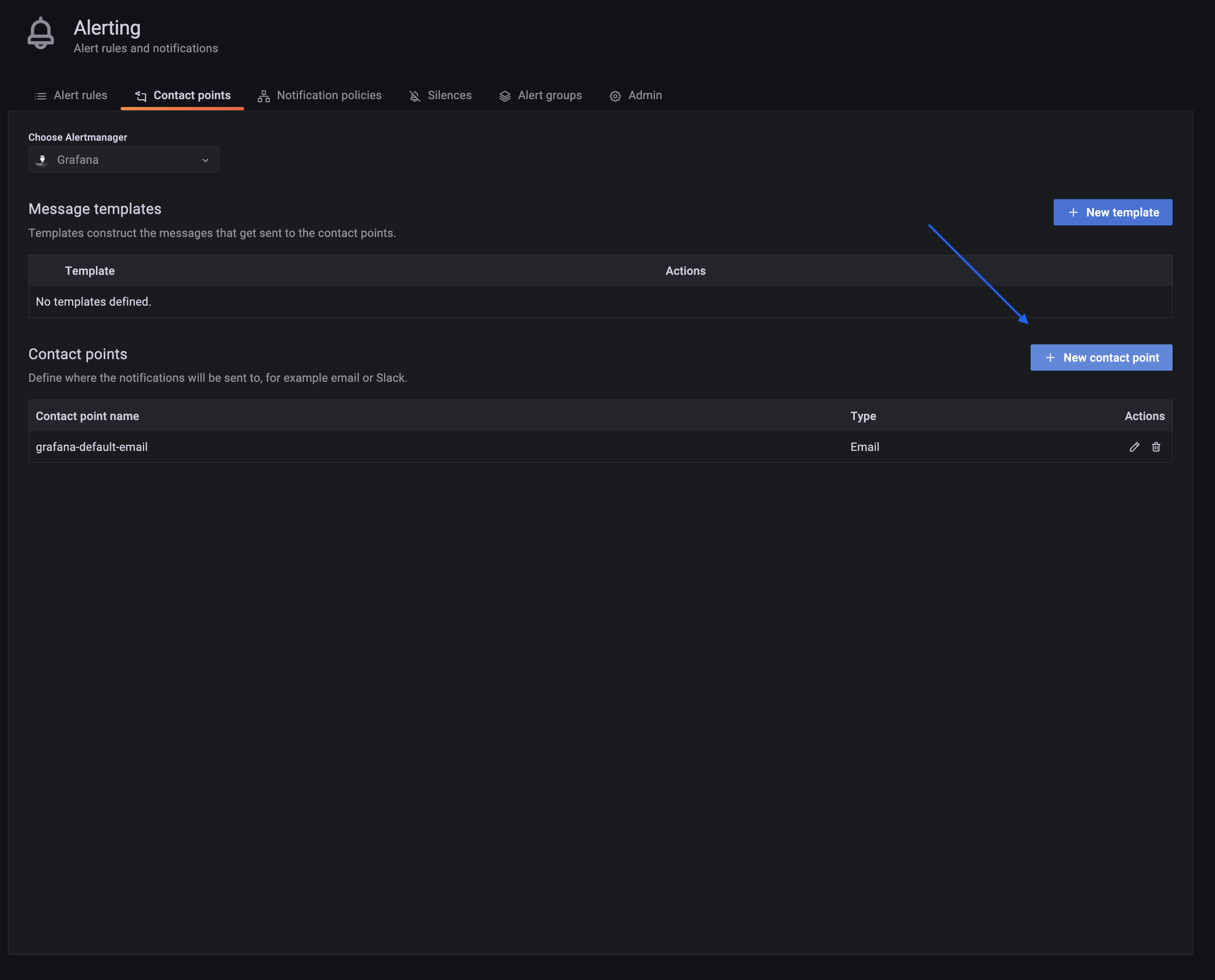
Task: Click the Actions header in the contact points table
Action: pos(1145,416)
